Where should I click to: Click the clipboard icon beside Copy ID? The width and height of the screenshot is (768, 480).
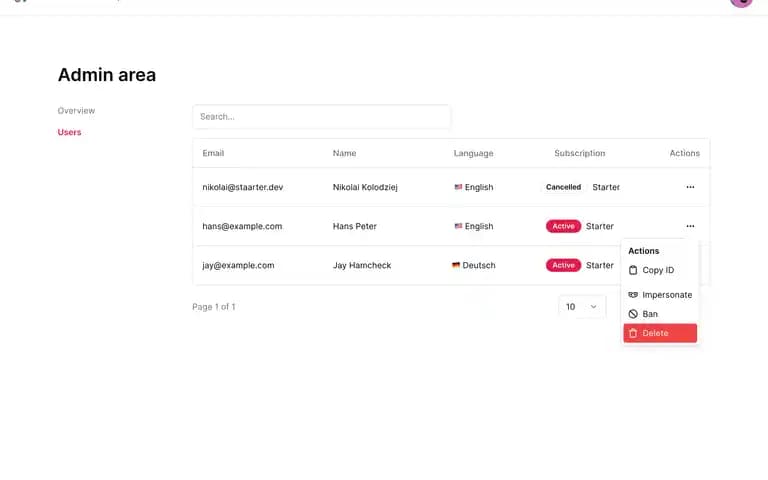coord(633,270)
